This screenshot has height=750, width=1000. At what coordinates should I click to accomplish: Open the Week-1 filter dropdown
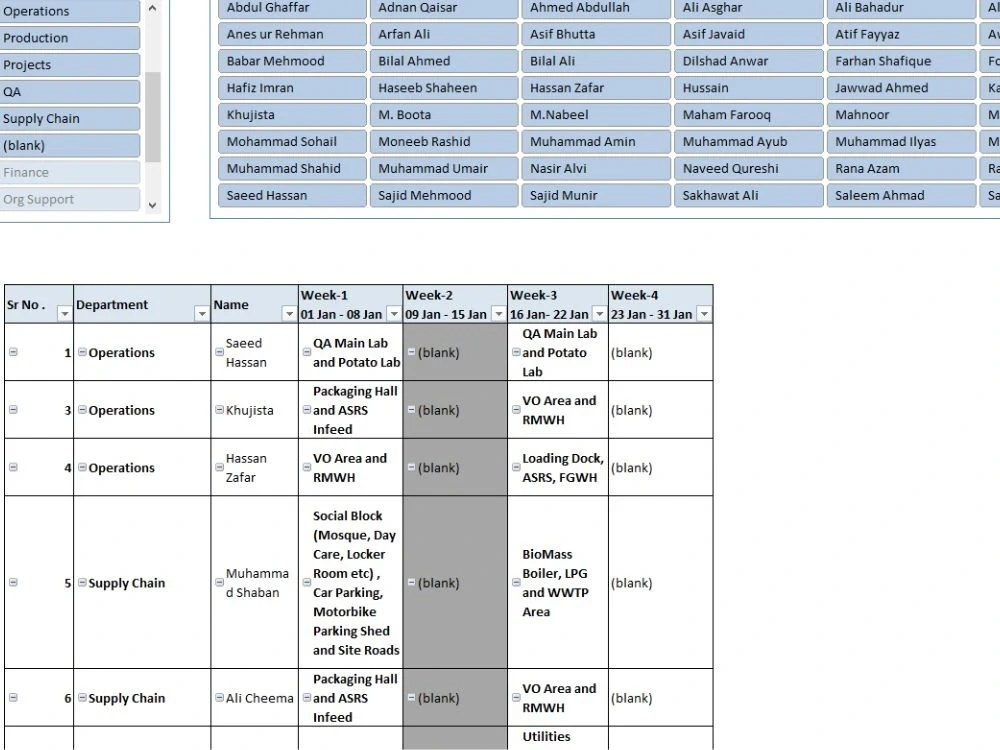[394, 314]
